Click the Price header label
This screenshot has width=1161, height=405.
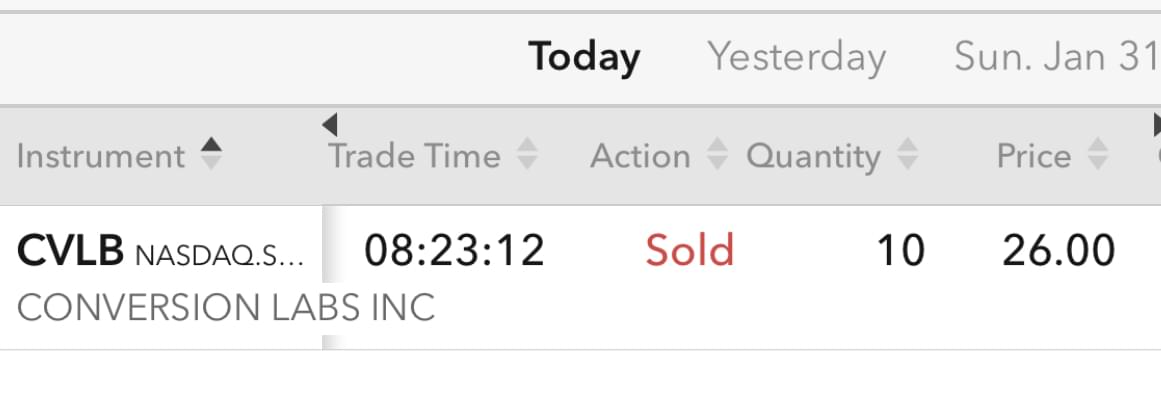1033,156
